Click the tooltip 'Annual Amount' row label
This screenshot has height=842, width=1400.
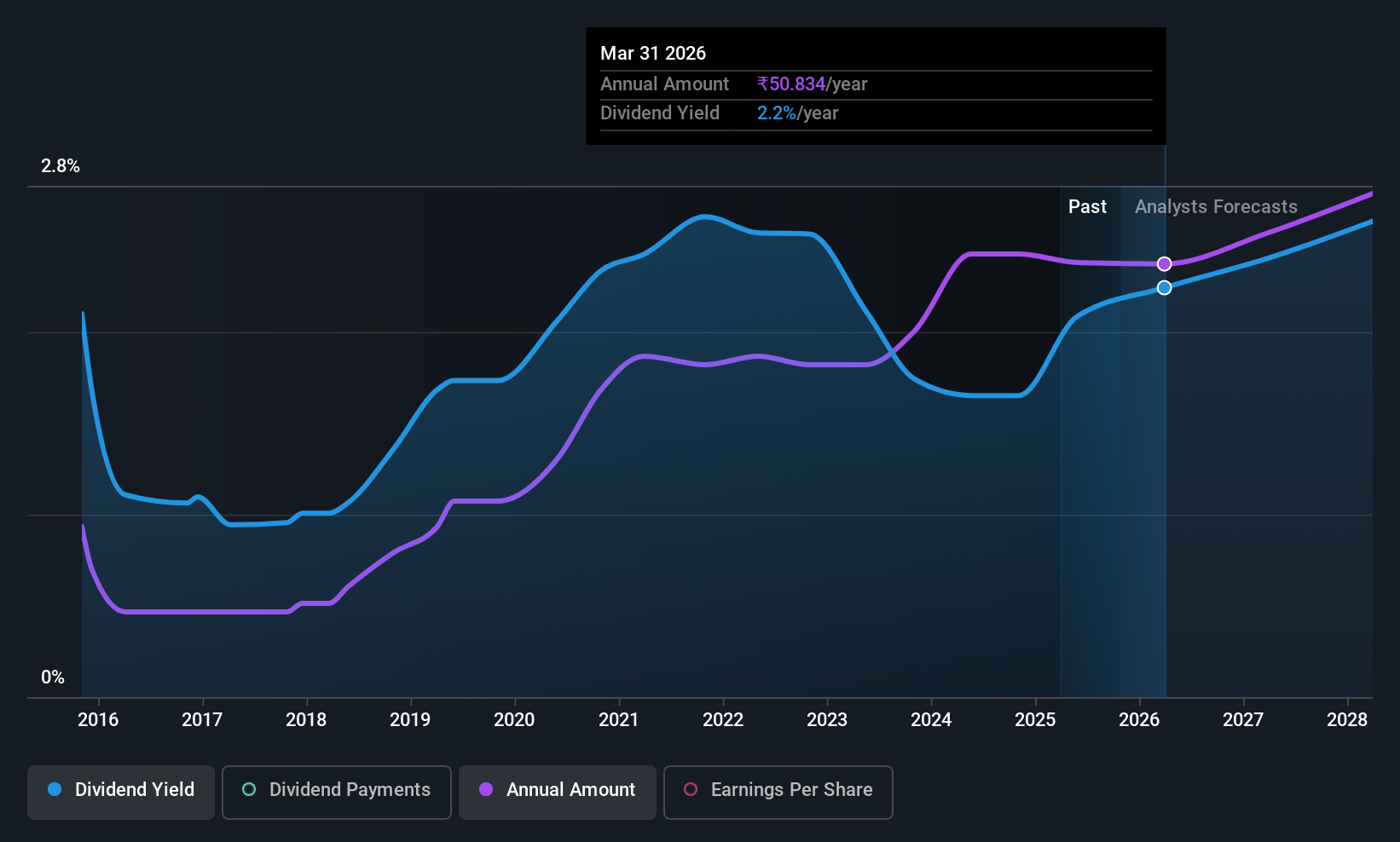[664, 84]
